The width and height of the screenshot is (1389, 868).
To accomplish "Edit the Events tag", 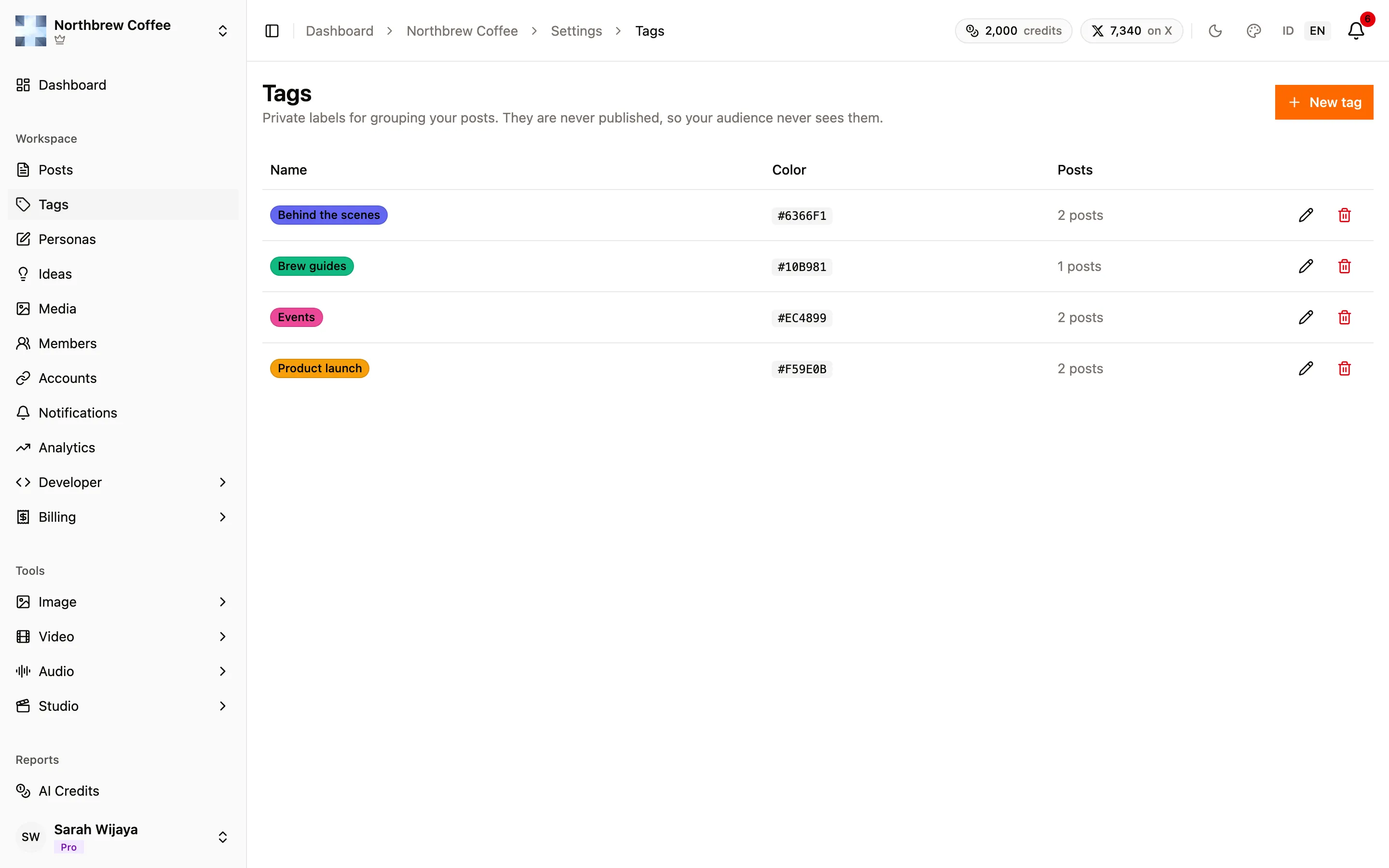I will click(1306, 317).
